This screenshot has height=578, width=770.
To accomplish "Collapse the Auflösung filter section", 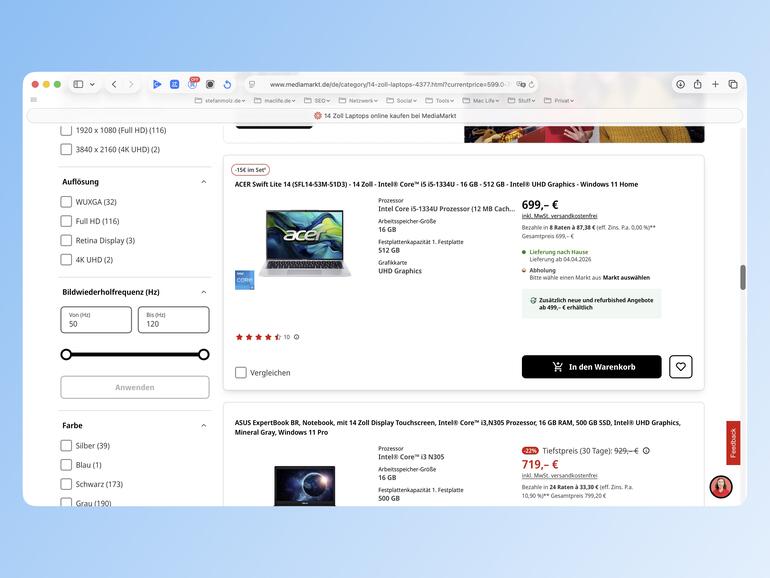I will click(x=204, y=182).
